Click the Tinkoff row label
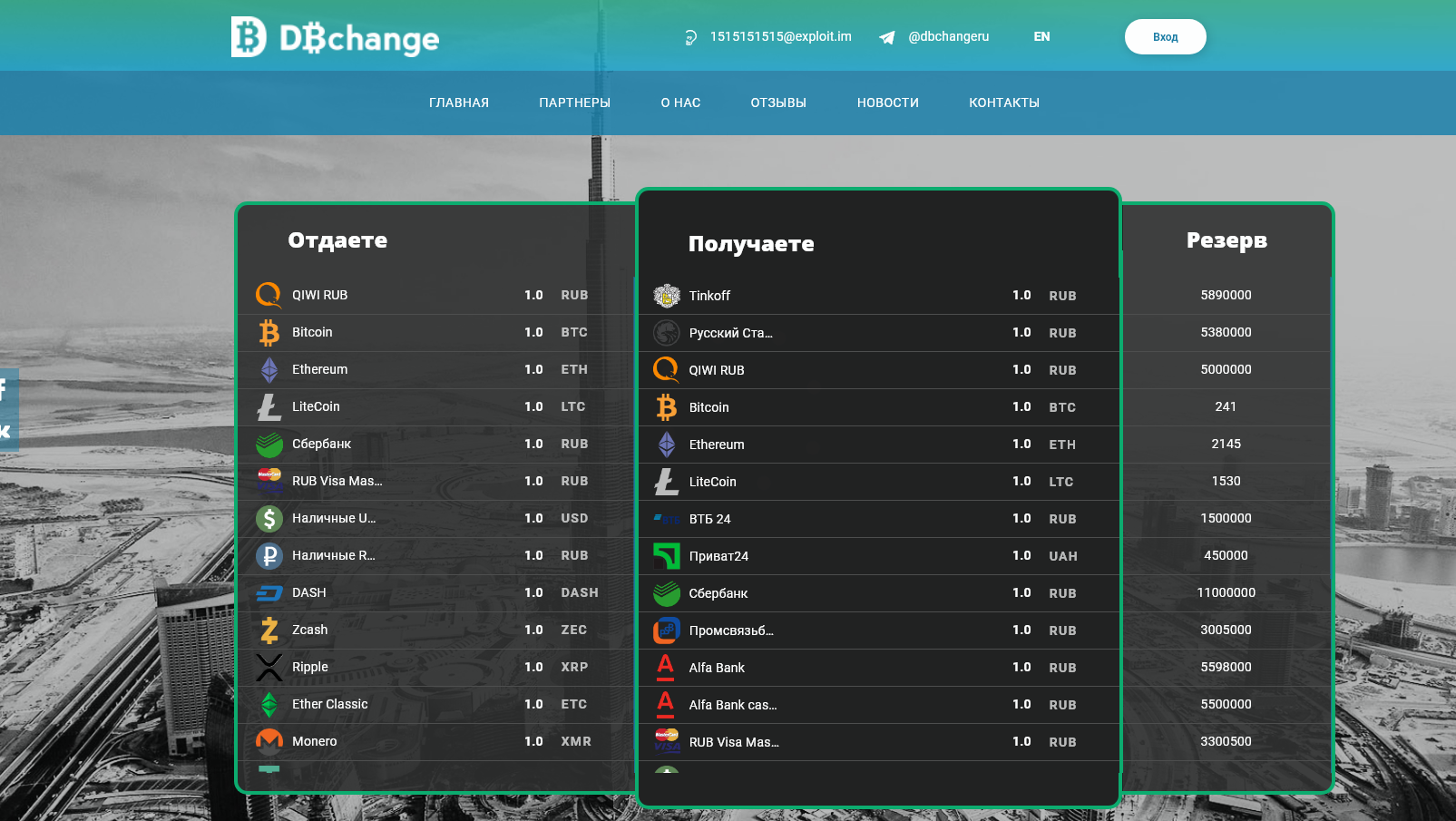This screenshot has width=1456, height=821. point(709,296)
